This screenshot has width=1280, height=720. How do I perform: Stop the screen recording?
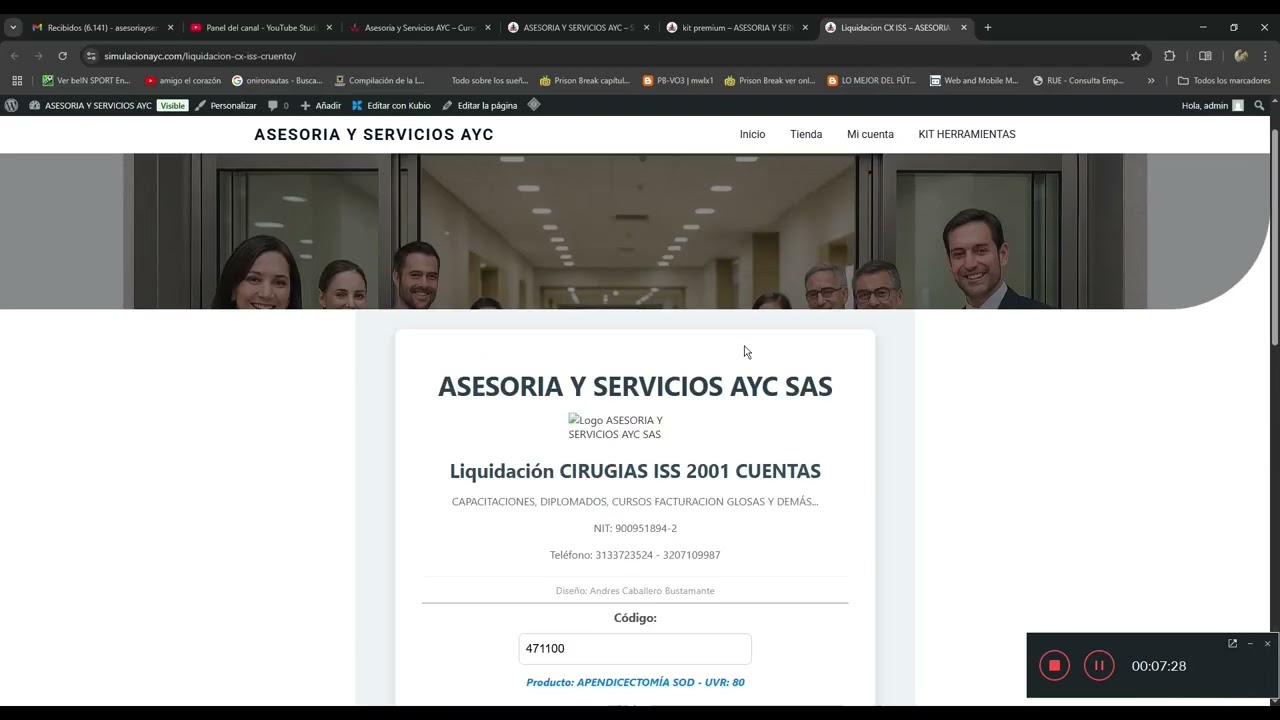tap(1054, 666)
